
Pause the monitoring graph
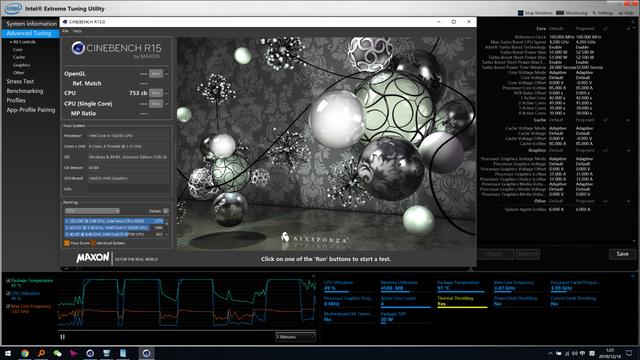(62, 337)
